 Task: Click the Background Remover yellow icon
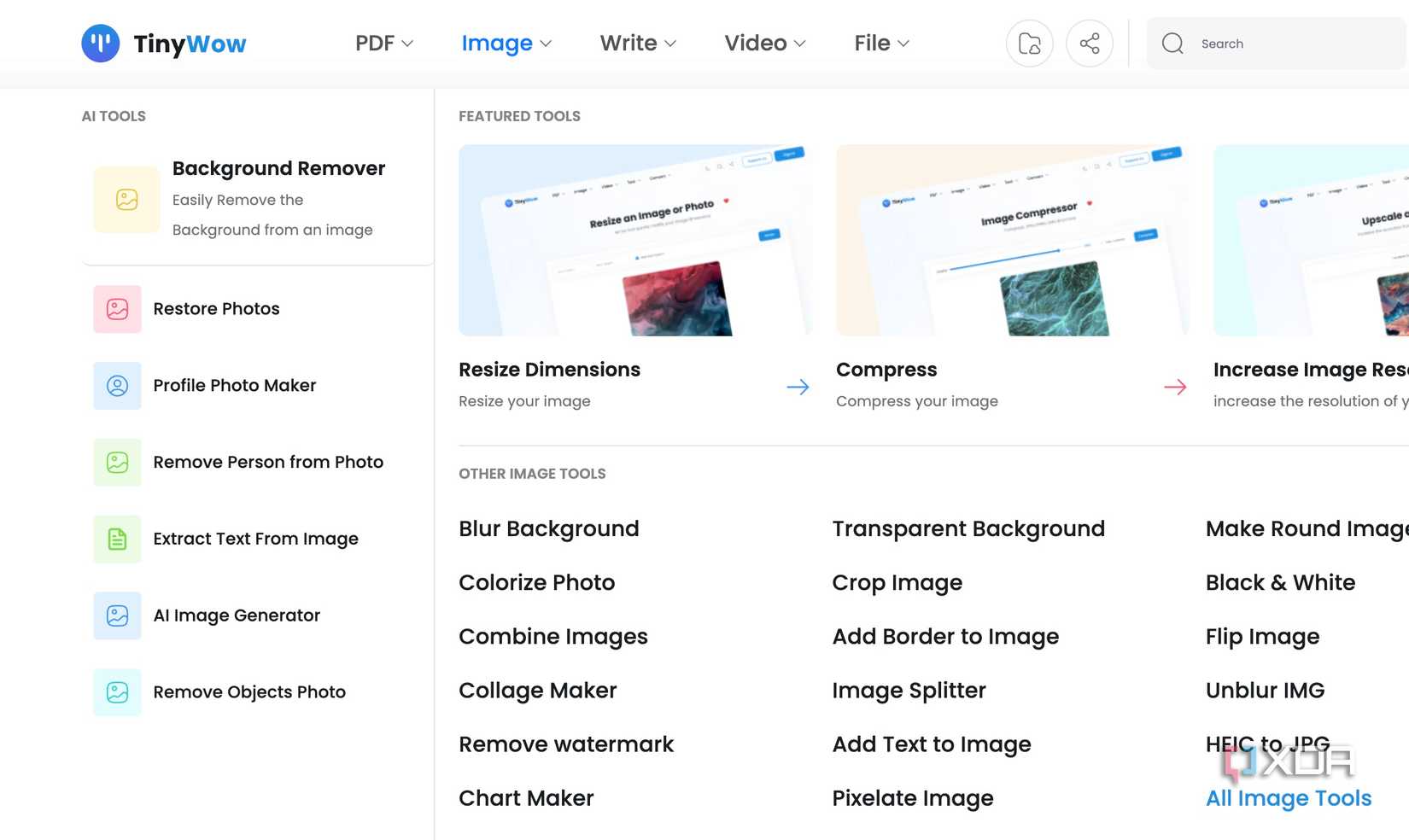pyautogui.click(x=126, y=199)
